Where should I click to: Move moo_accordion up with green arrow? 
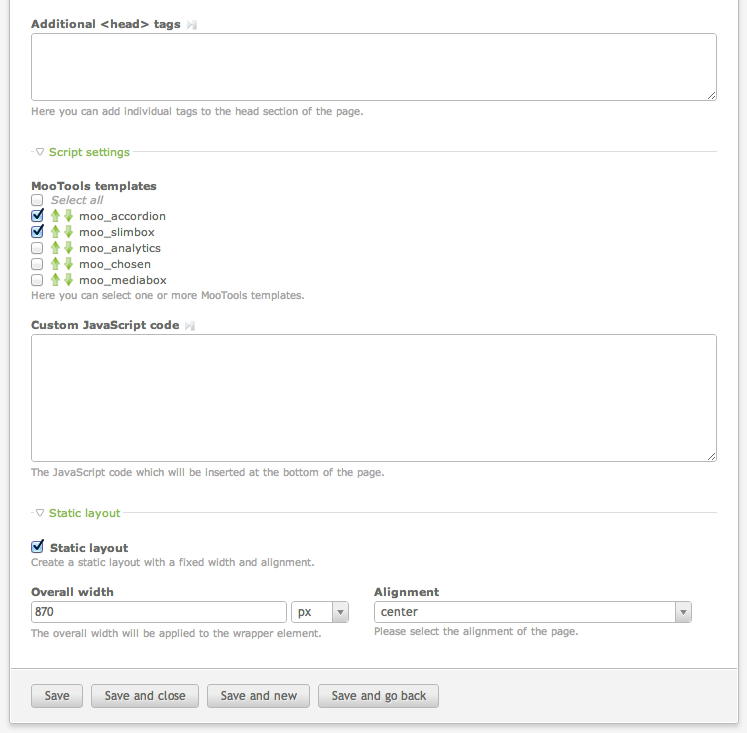[x=55, y=216]
